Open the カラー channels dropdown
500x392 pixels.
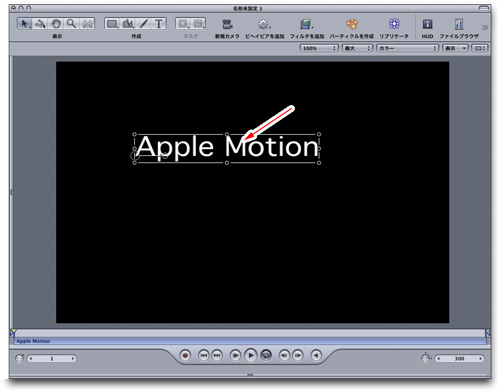click(x=407, y=48)
